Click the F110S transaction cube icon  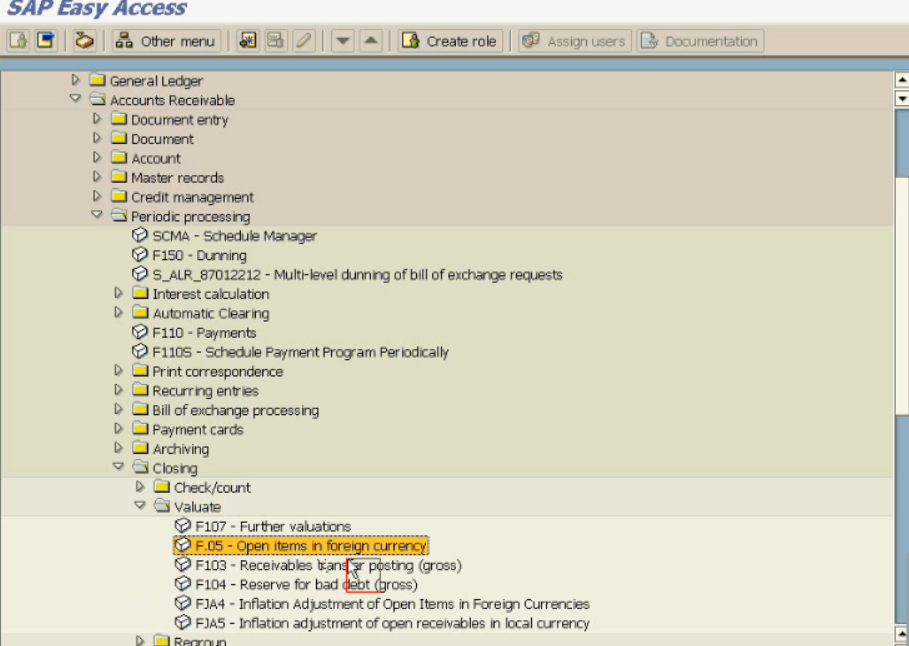coord(140,351)
